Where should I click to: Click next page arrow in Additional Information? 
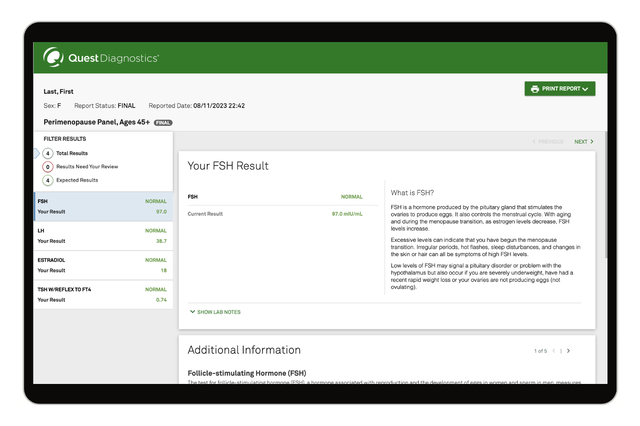coord(569,351)
